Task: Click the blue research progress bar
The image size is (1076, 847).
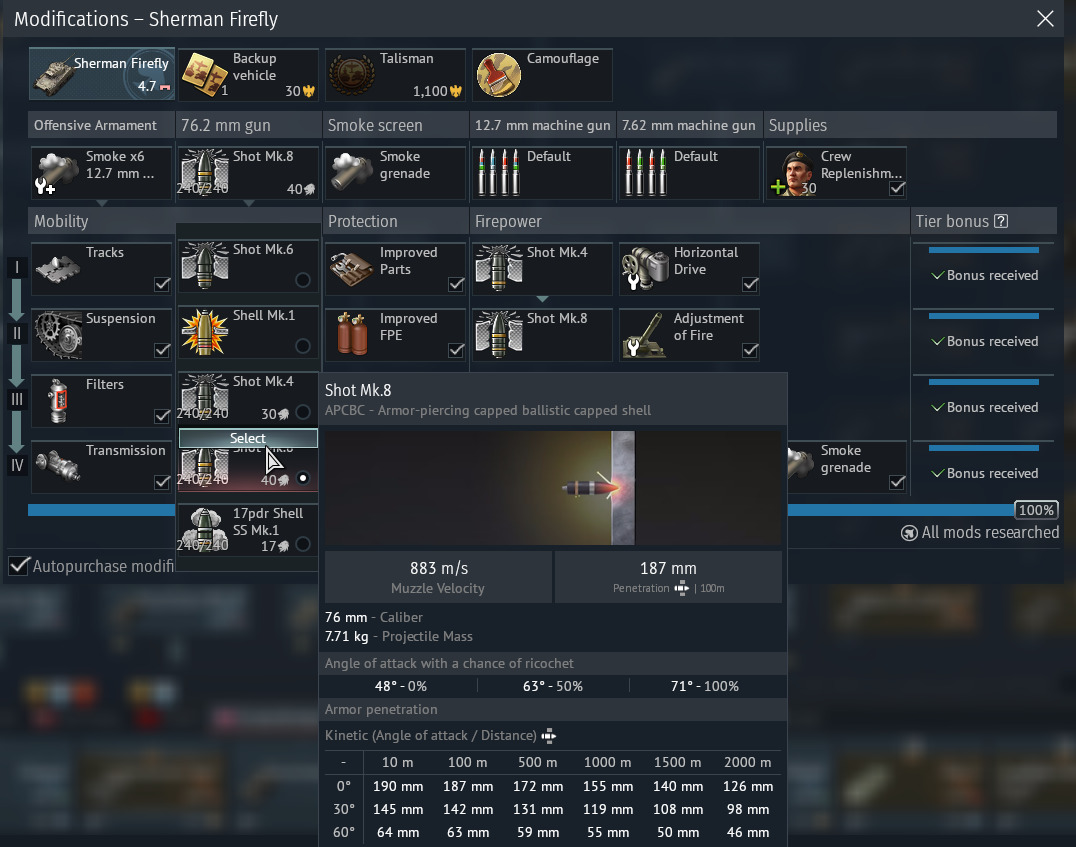Action: (x=100, y=510)
